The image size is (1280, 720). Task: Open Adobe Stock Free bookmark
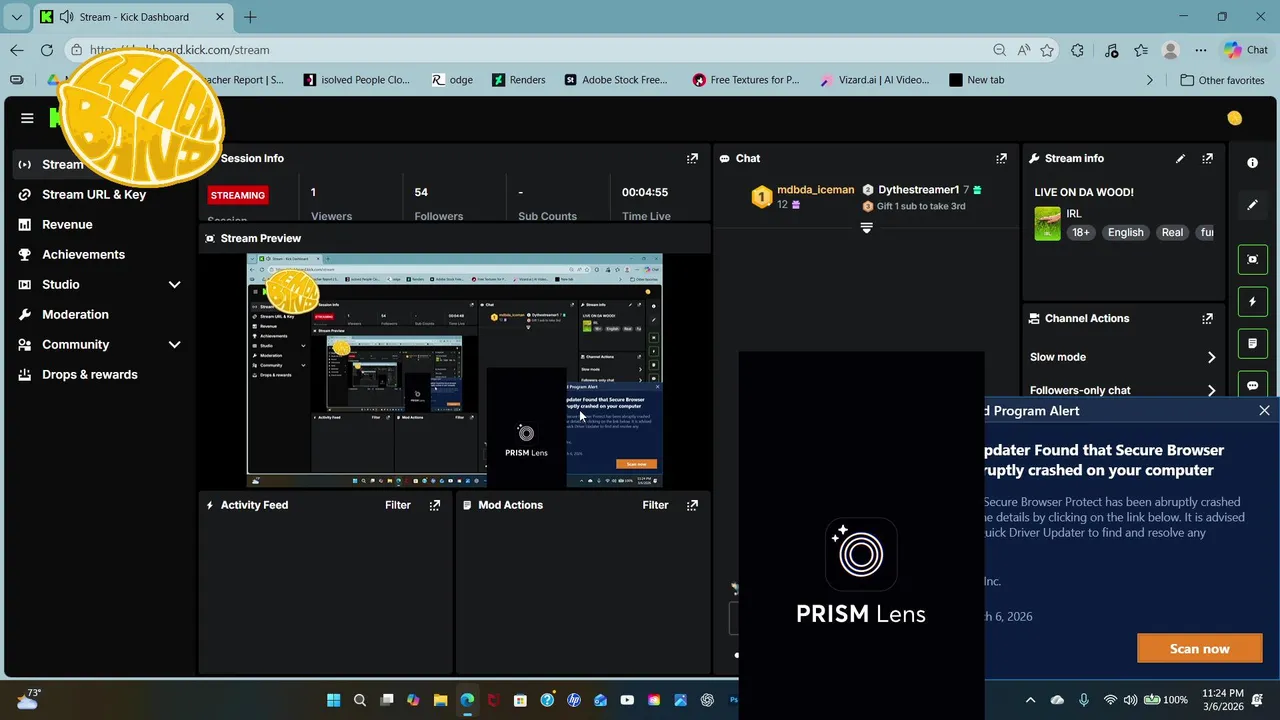point(615,80)
